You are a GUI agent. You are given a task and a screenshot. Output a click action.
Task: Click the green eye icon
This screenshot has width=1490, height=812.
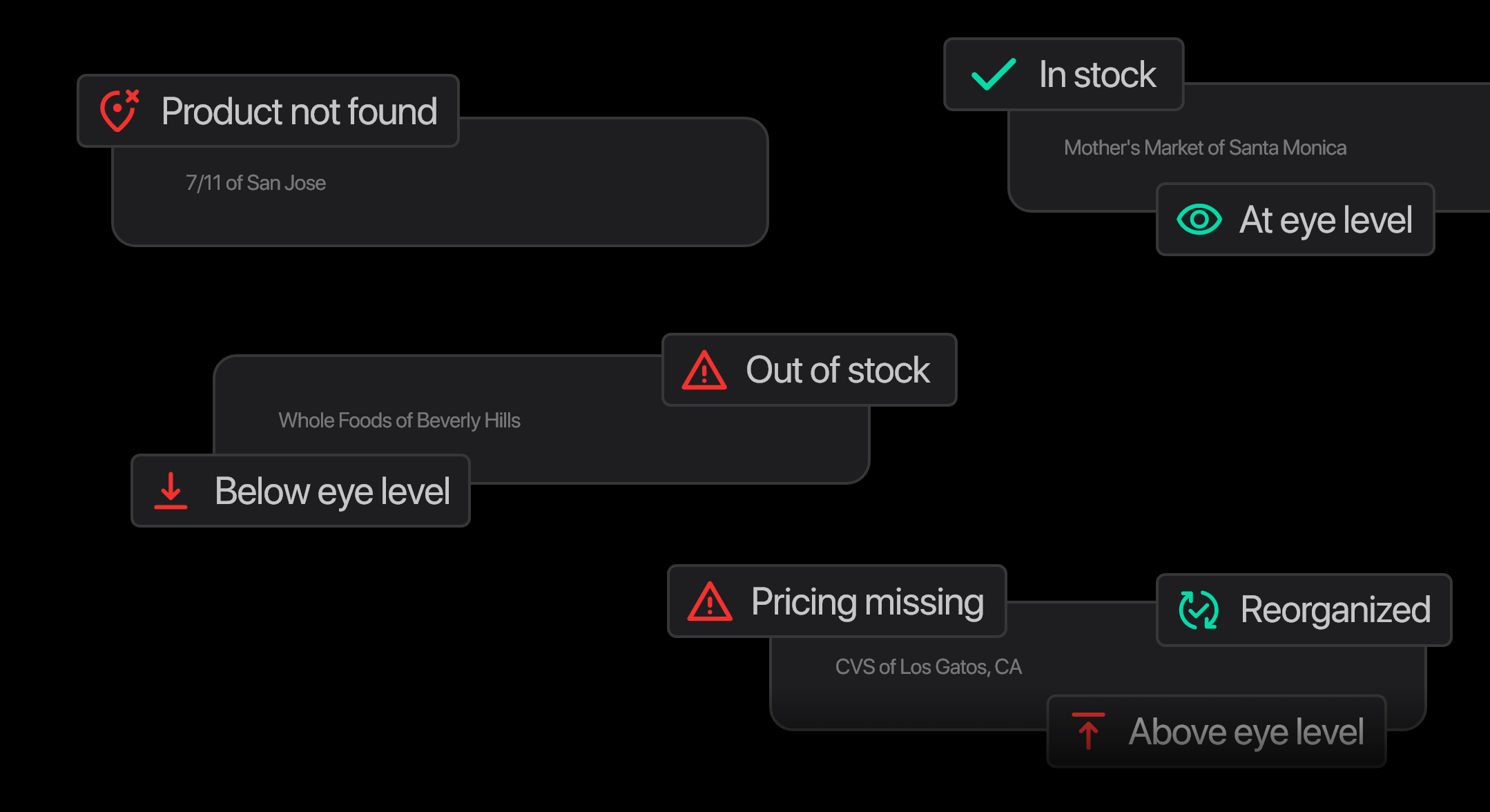pos(1199,220)
